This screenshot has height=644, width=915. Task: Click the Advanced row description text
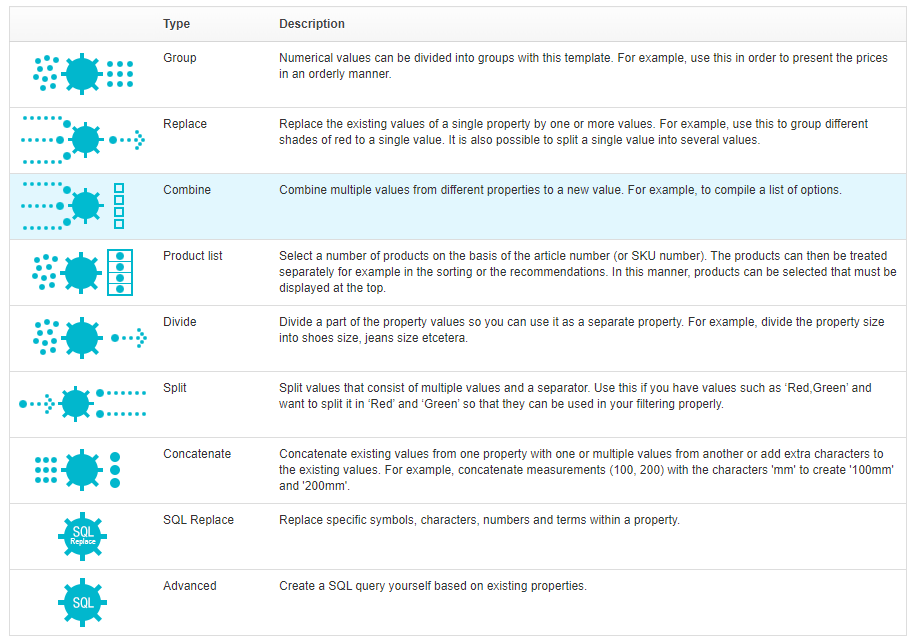point(432,586)
